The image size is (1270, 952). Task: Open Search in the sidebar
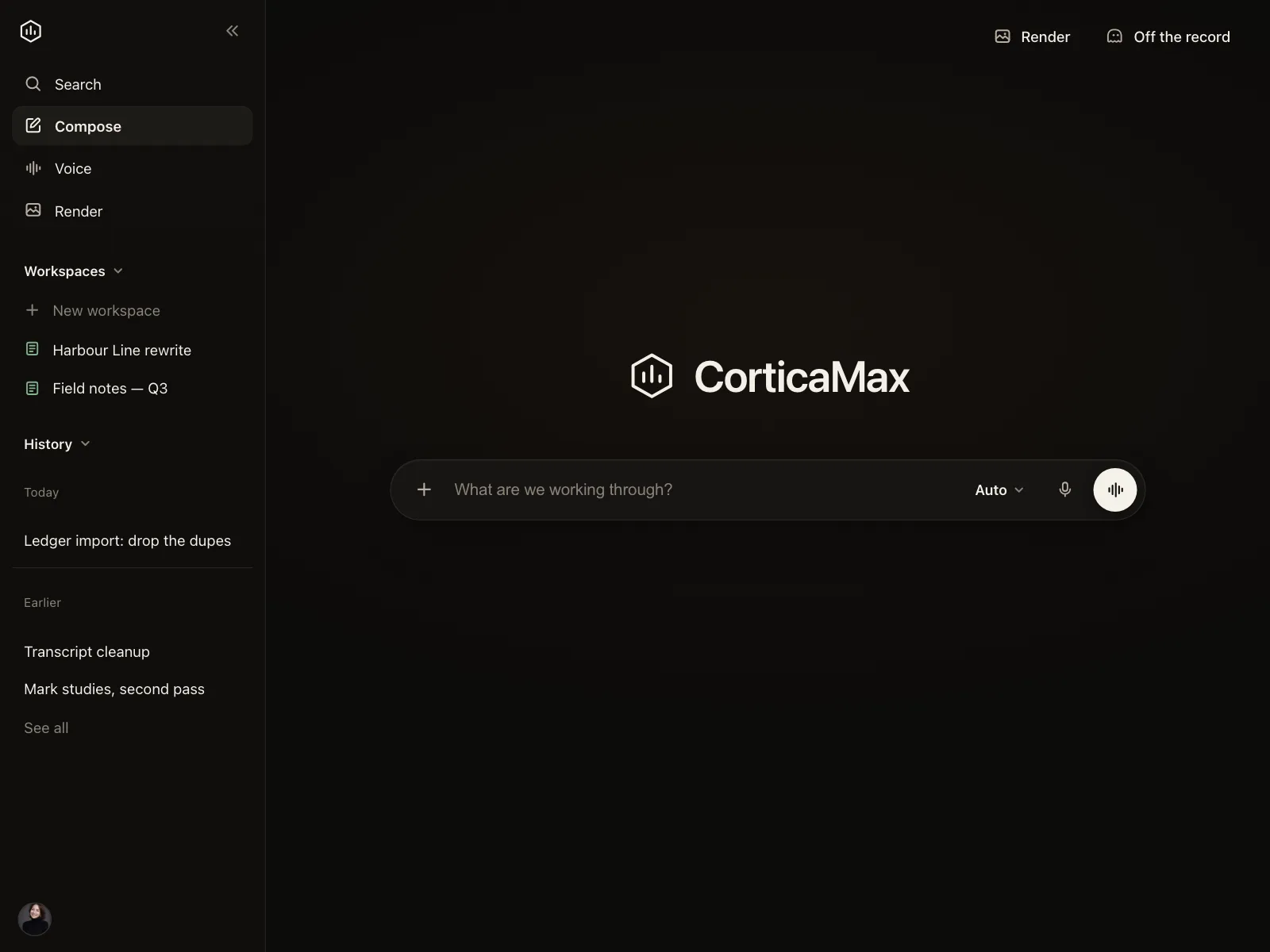(132, 84)
